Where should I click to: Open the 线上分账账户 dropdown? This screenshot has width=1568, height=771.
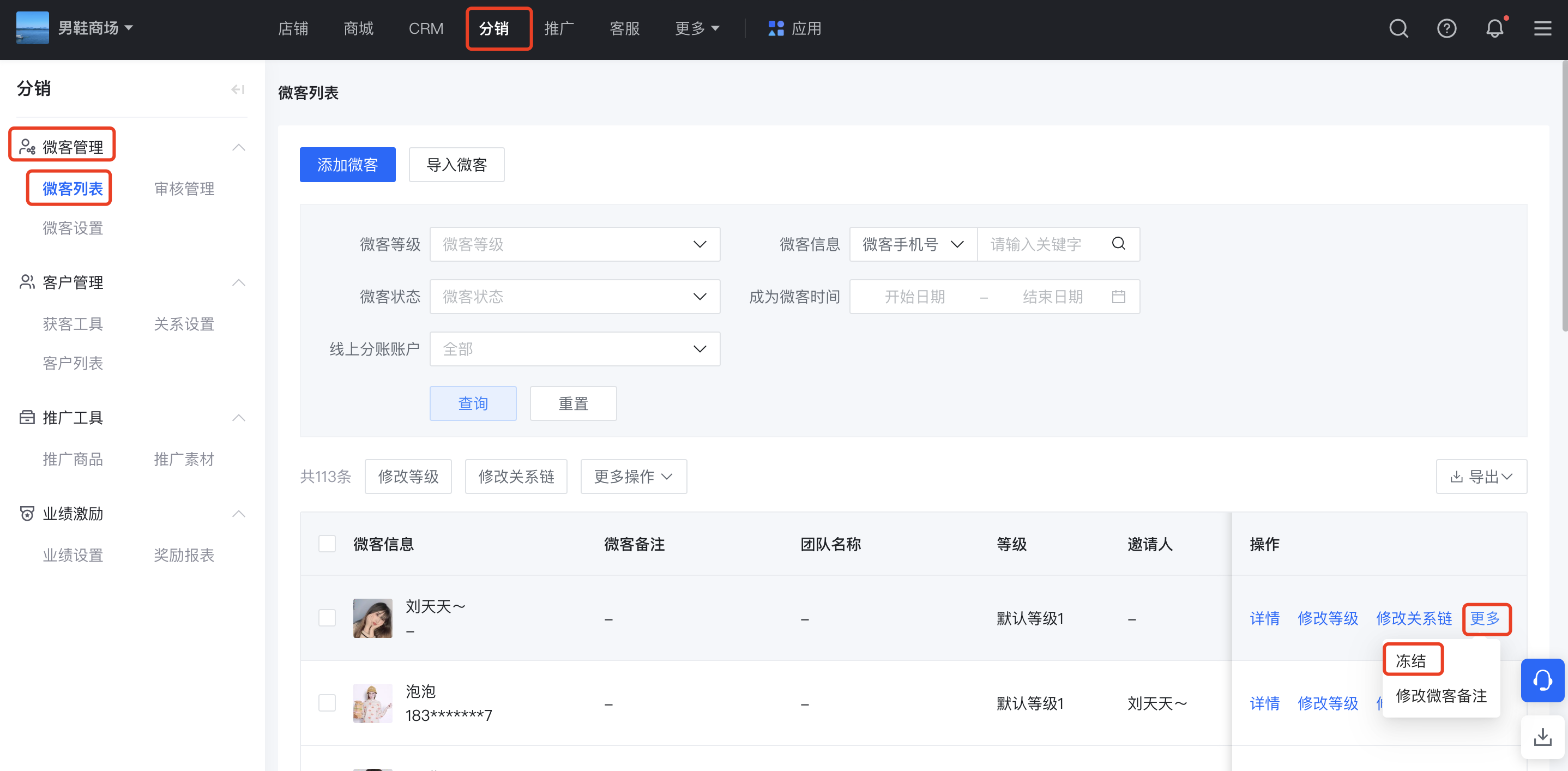pyautogui.click(x=575, y=348)
